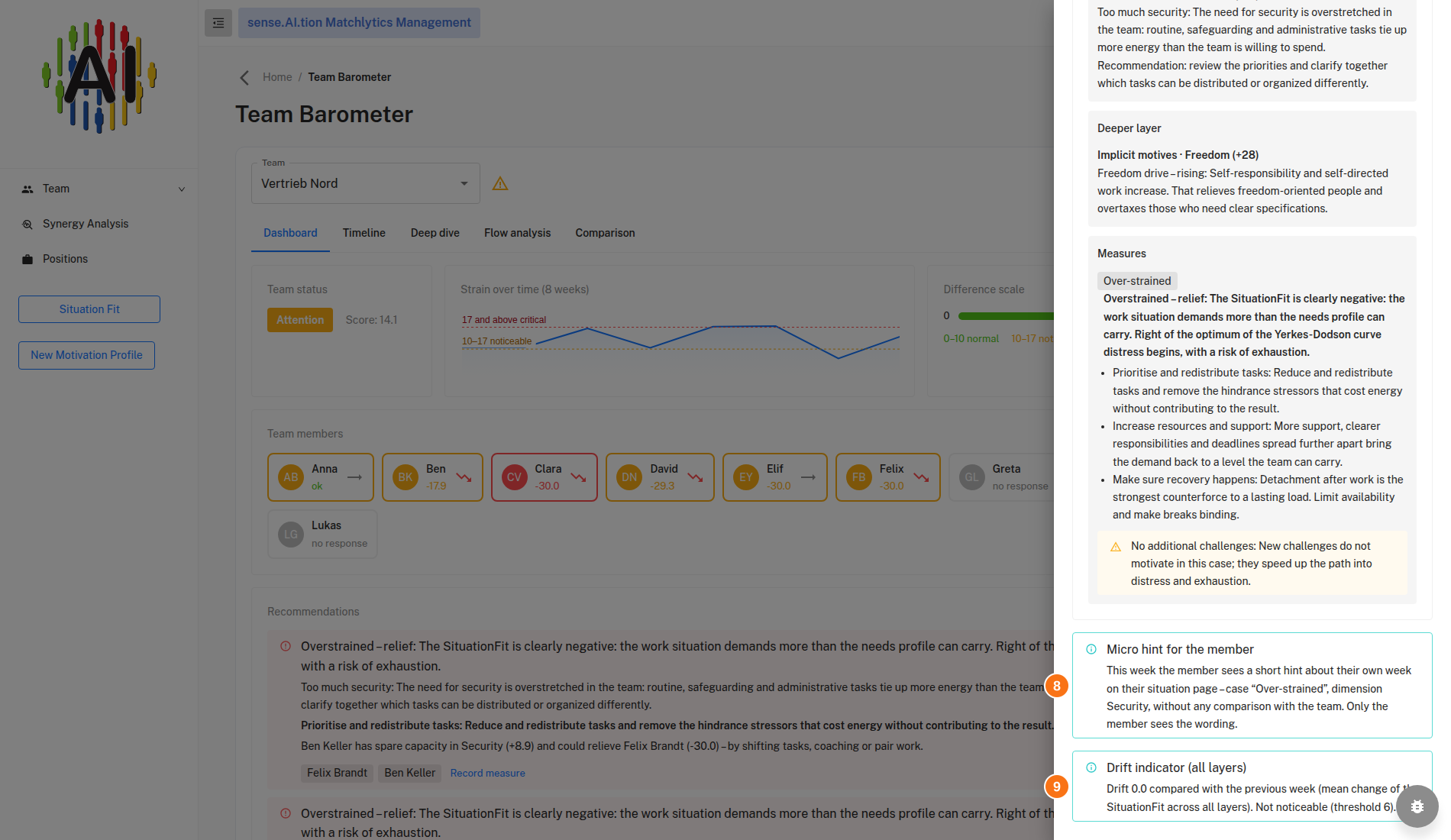Image resolution: width=1451 pixels, height=840 pixels.
Task: Click the Attention status badge
Action: 300,320
